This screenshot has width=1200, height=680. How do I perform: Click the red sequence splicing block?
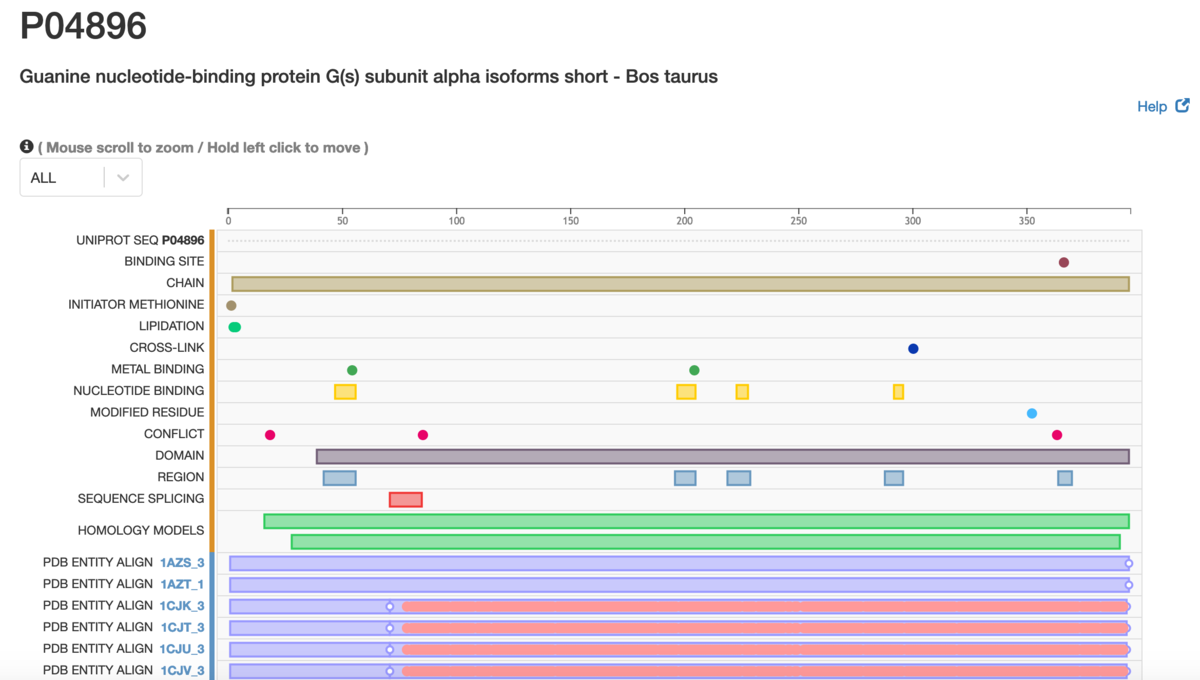pyautogui.click(x=406, y=499)
